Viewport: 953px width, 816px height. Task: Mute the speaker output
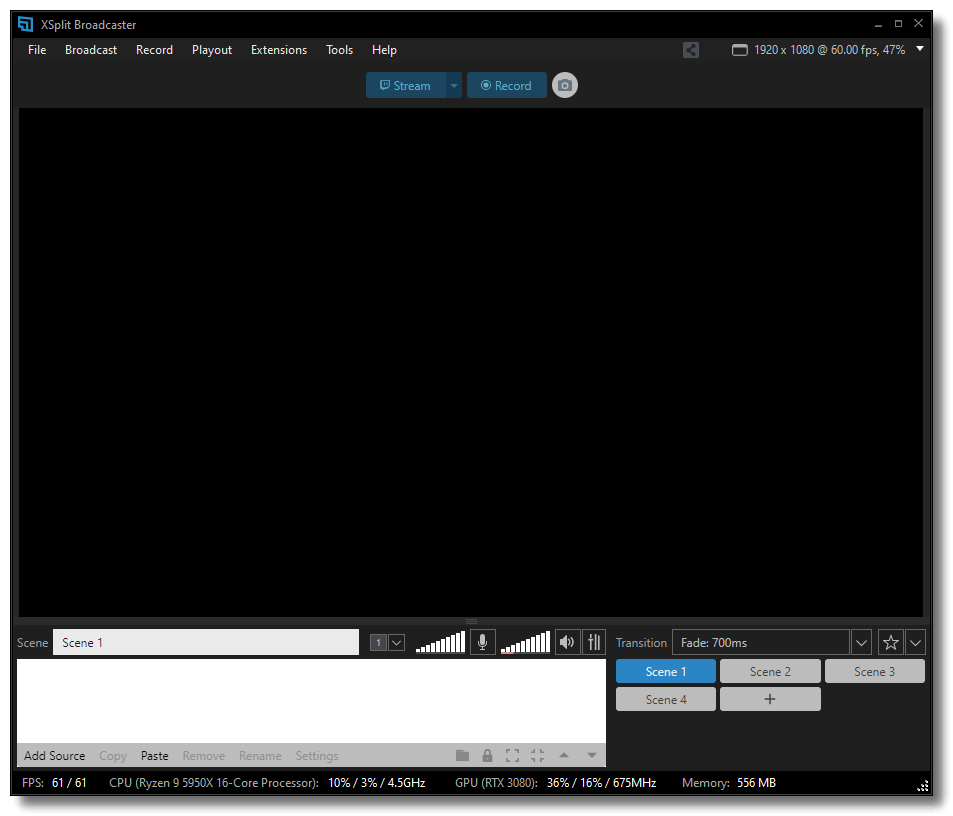pos(567,641)
